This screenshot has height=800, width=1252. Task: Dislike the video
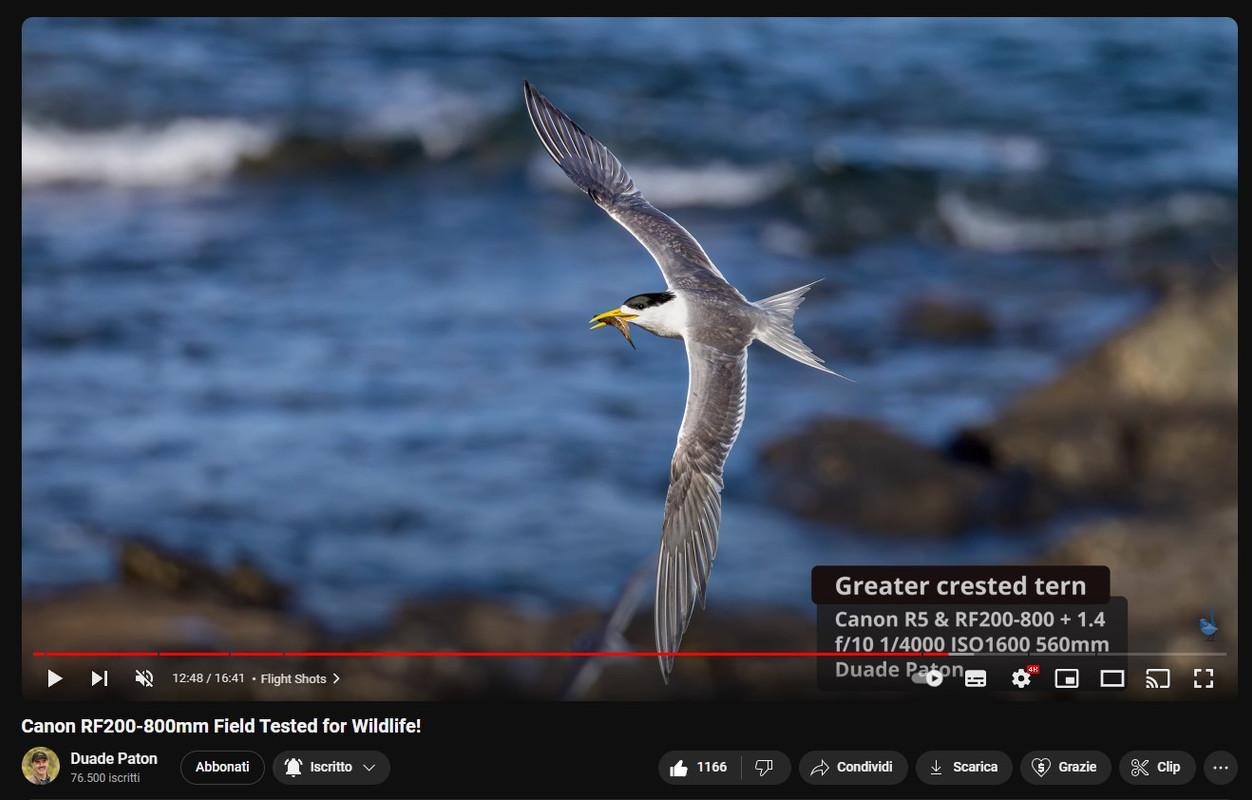pyautogui.click(x=765, y=767)
